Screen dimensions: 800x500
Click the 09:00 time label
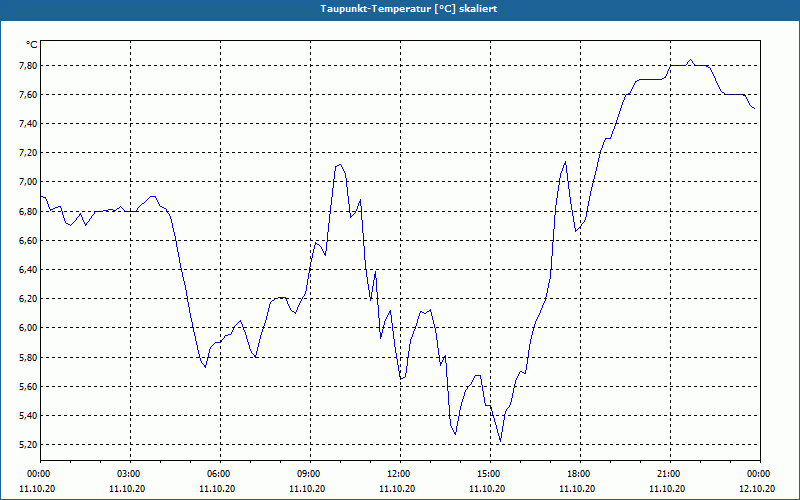[x=310, y=474]
